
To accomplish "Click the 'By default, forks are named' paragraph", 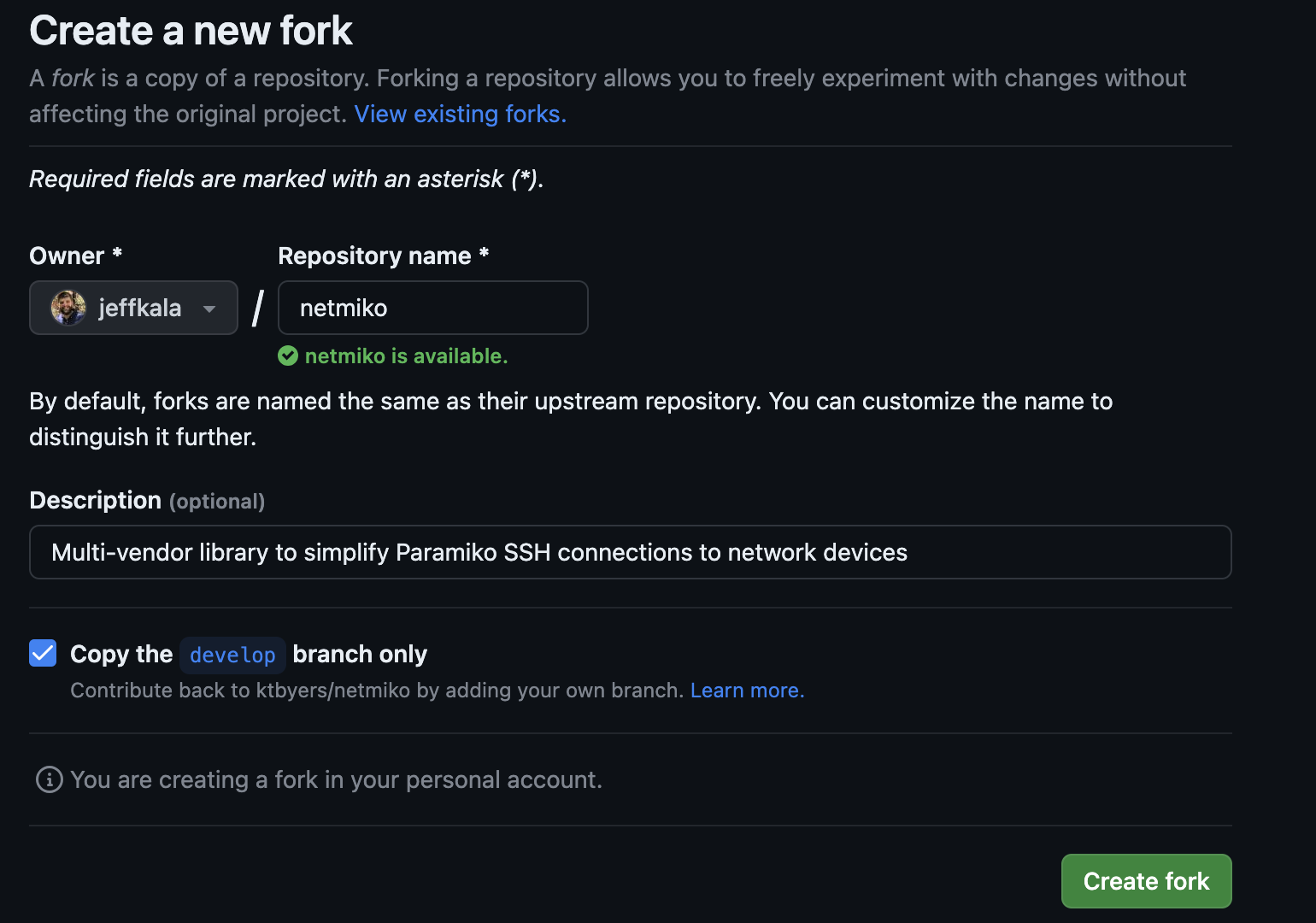I will pos(571,419).
